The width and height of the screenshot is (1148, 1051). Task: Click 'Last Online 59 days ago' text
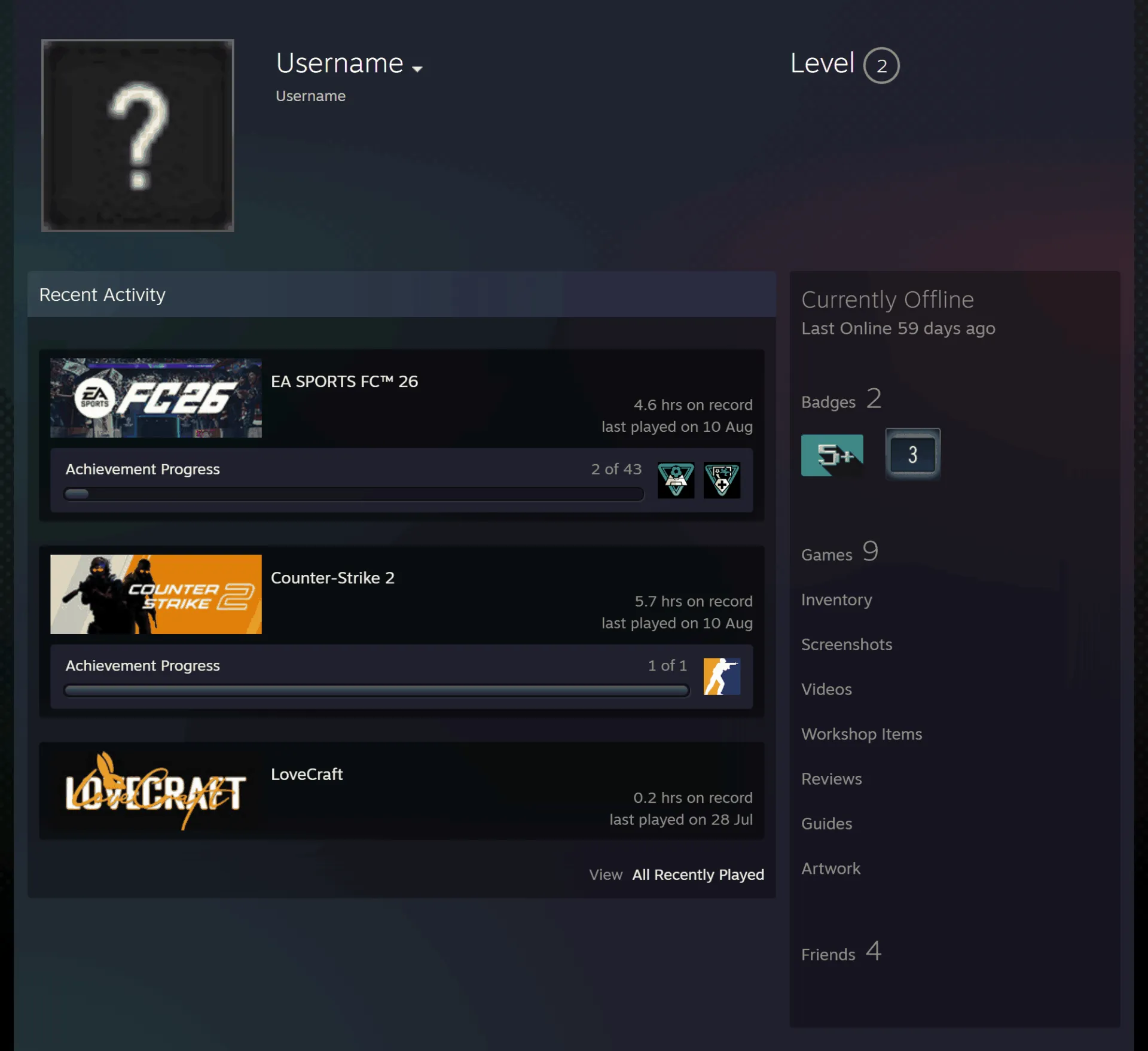coord(898,328)
